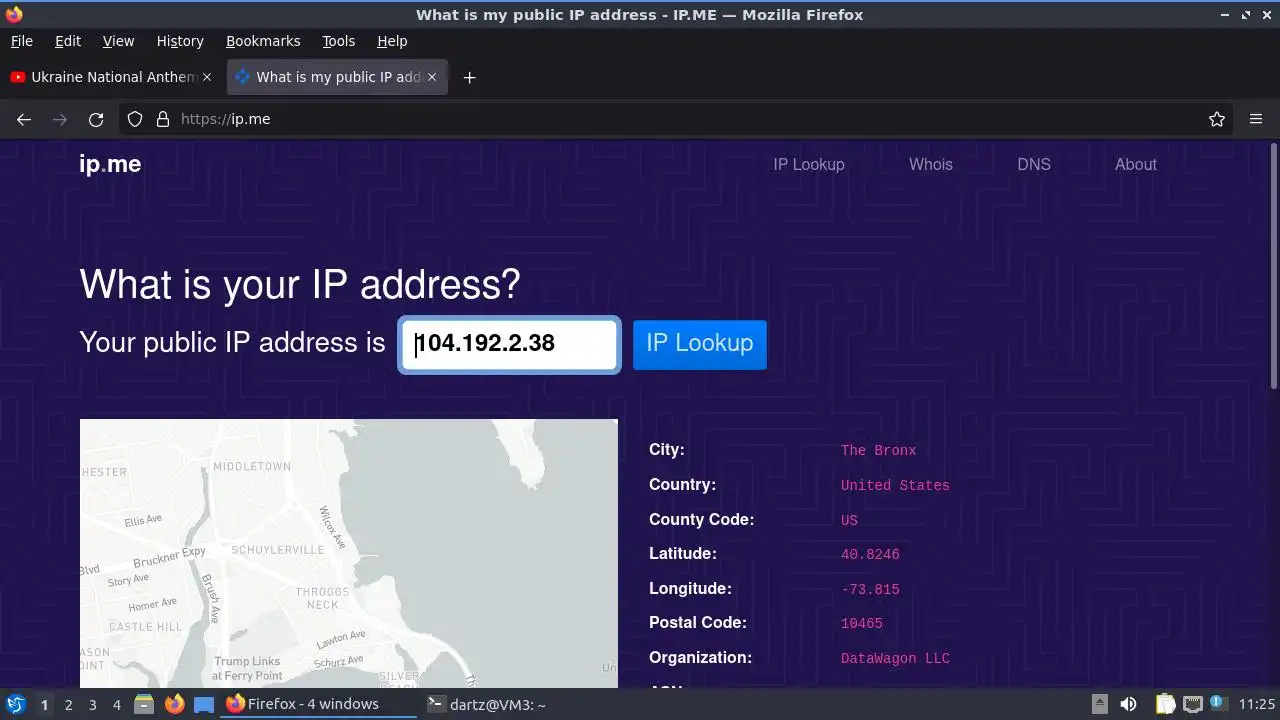Image resolution: width=1280 pixels, height=720 pixels.
Task: Open the Whois nav link
Action: click(930, 164)
